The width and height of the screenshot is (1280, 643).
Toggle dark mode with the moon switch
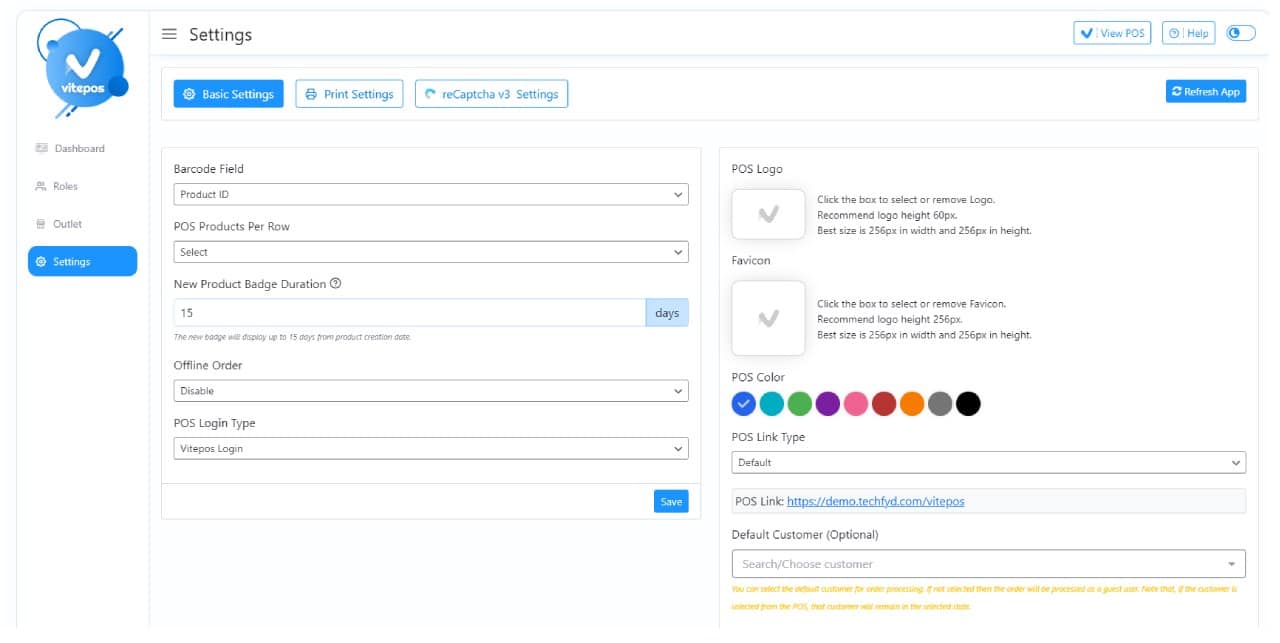tap(1240, 31)
